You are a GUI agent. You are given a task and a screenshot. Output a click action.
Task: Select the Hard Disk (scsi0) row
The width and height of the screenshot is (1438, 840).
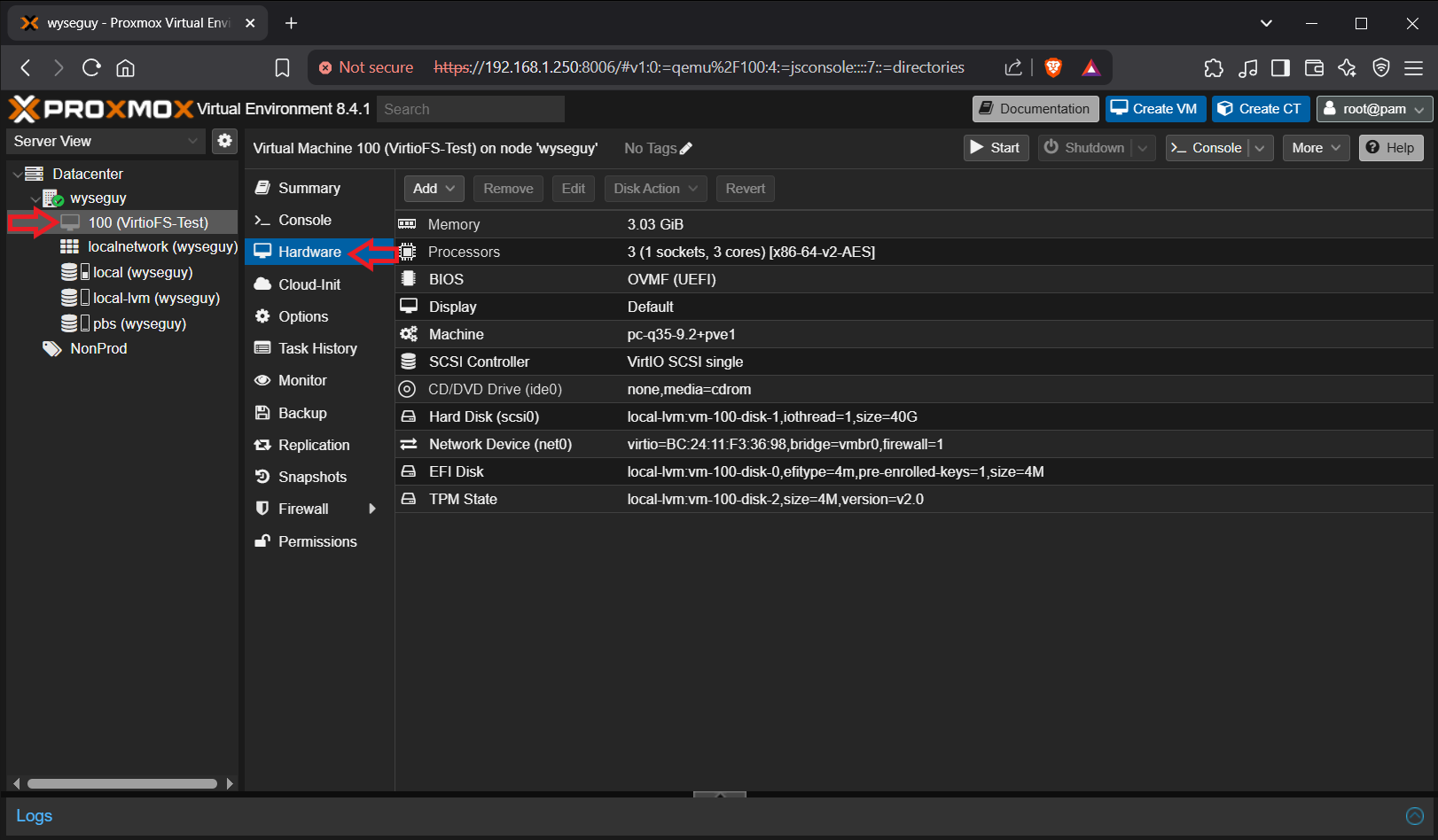coord(914,416)
